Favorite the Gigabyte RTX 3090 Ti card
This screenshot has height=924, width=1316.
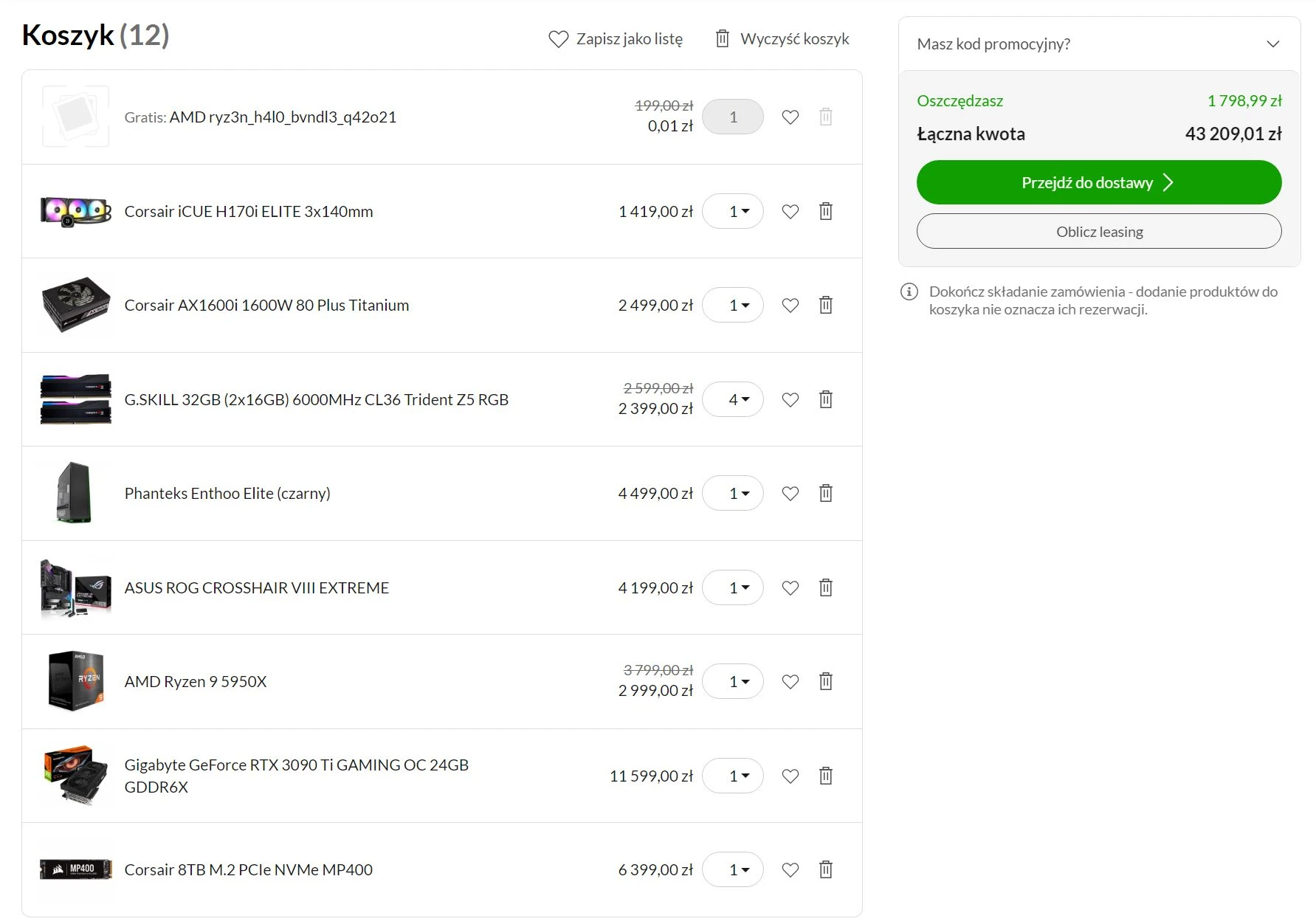790,776
